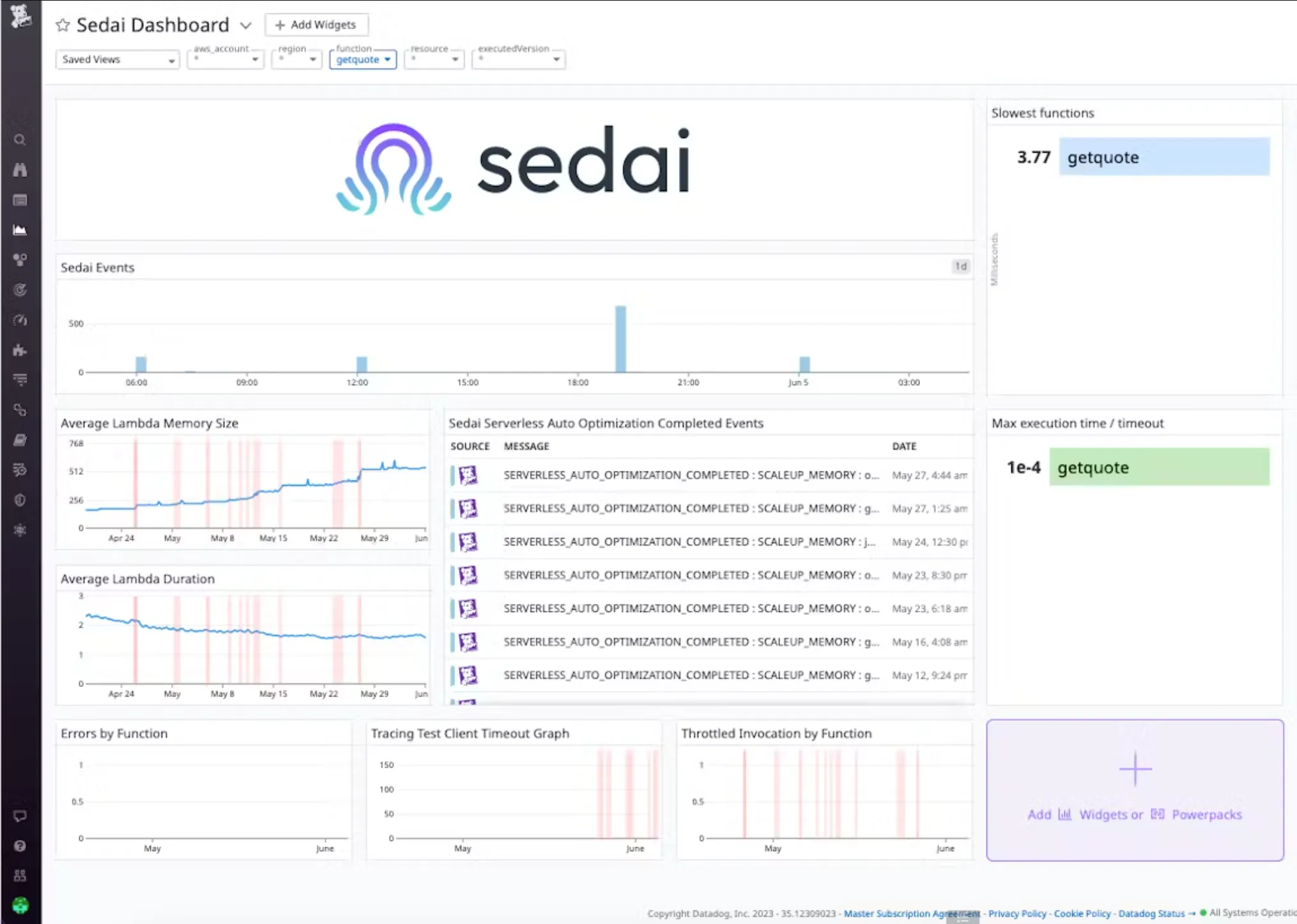1297x924 pixels.
Task: Open the binoculars Watchdog icon
Action: click(x=20, y=170)
